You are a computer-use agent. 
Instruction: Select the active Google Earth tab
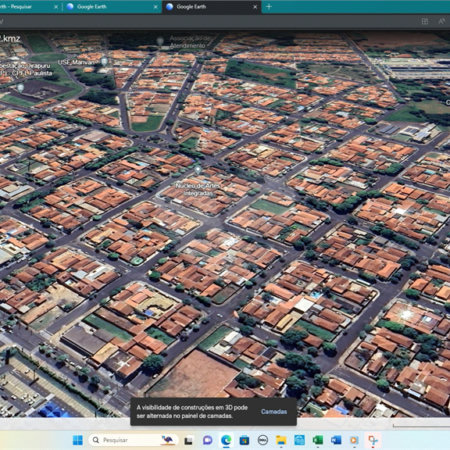(212, 7)
